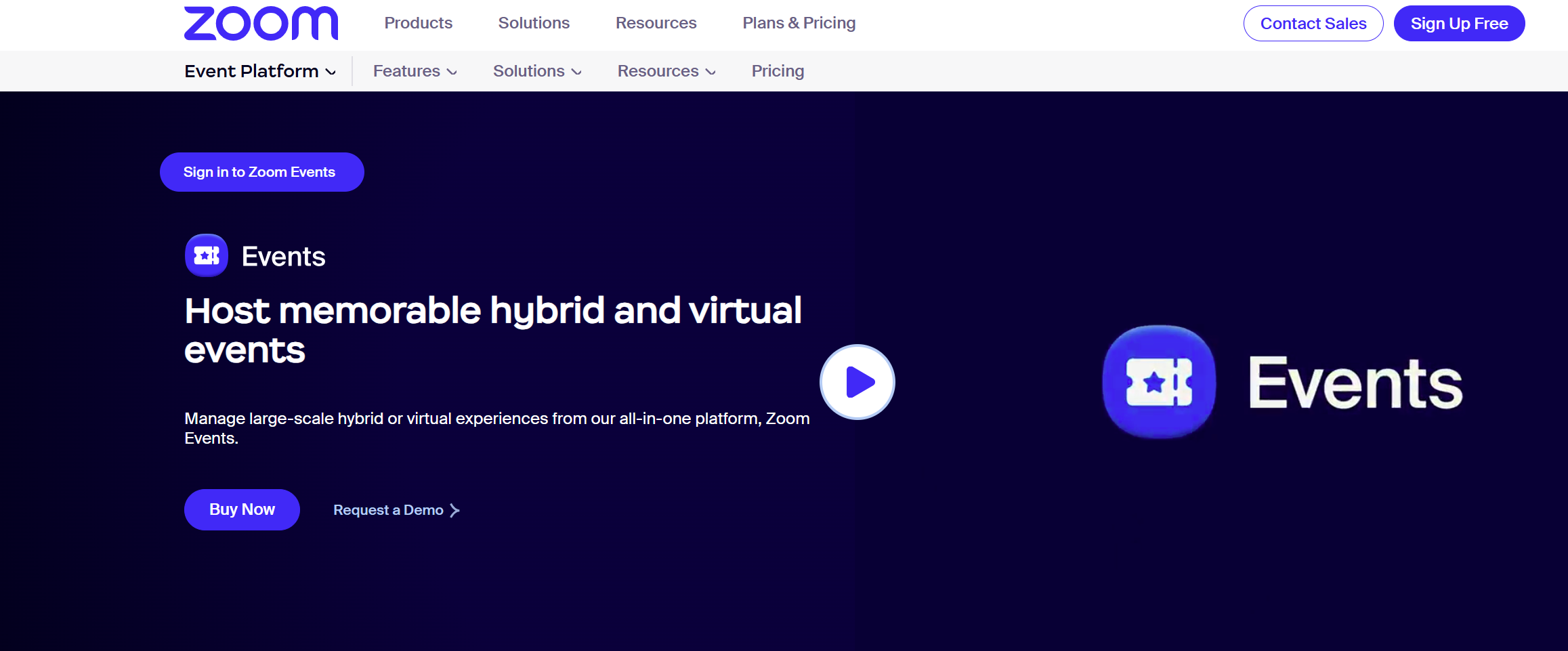Click Sign Up Free
The width and height of the screenshot is (1568, 651).
1460,24
